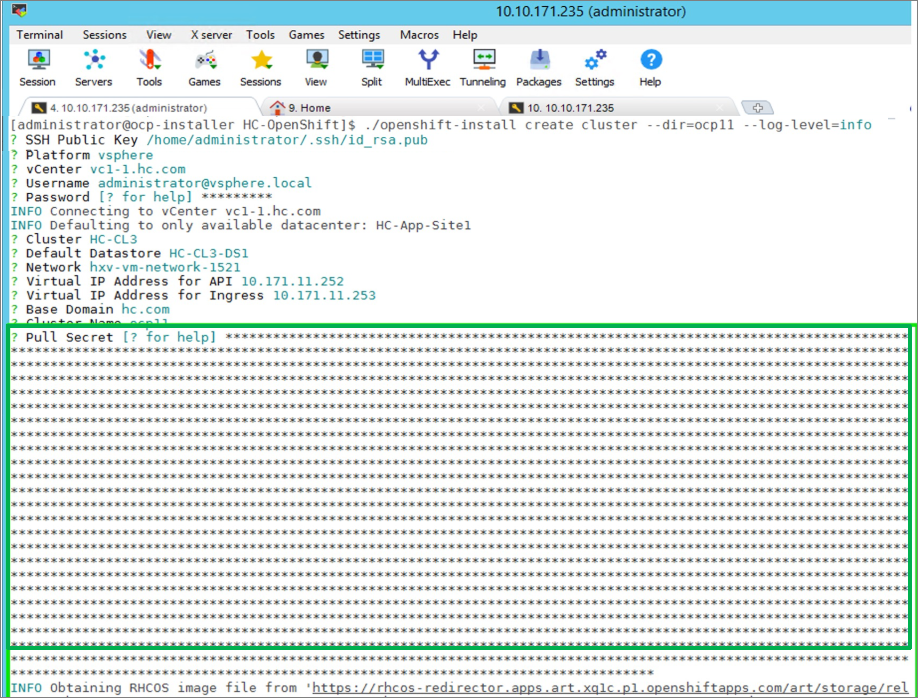Open a new Session from the toolbar

[x=37, y=66]
